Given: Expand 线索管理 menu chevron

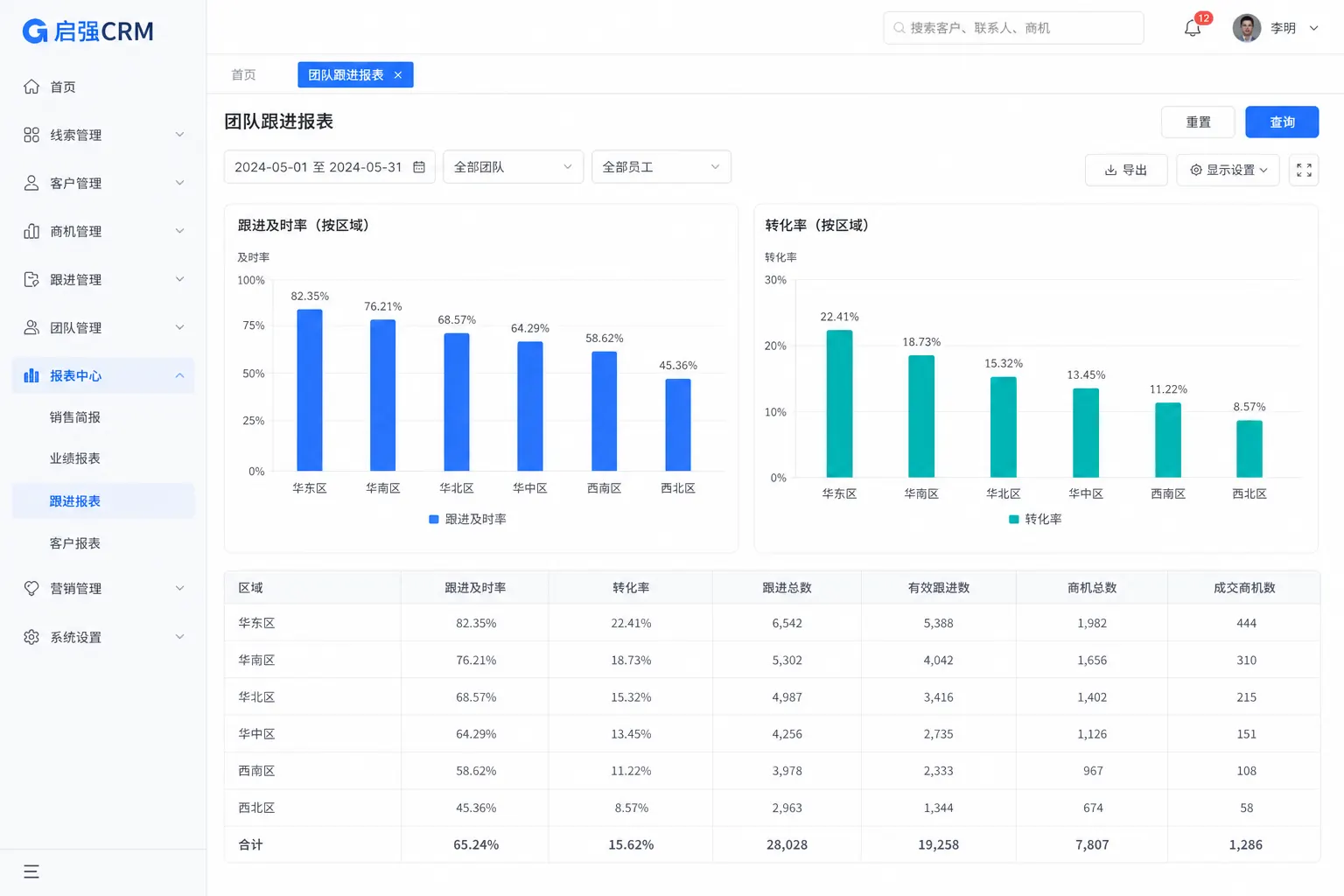Looking at the screenshot, I should click(180, 135).
